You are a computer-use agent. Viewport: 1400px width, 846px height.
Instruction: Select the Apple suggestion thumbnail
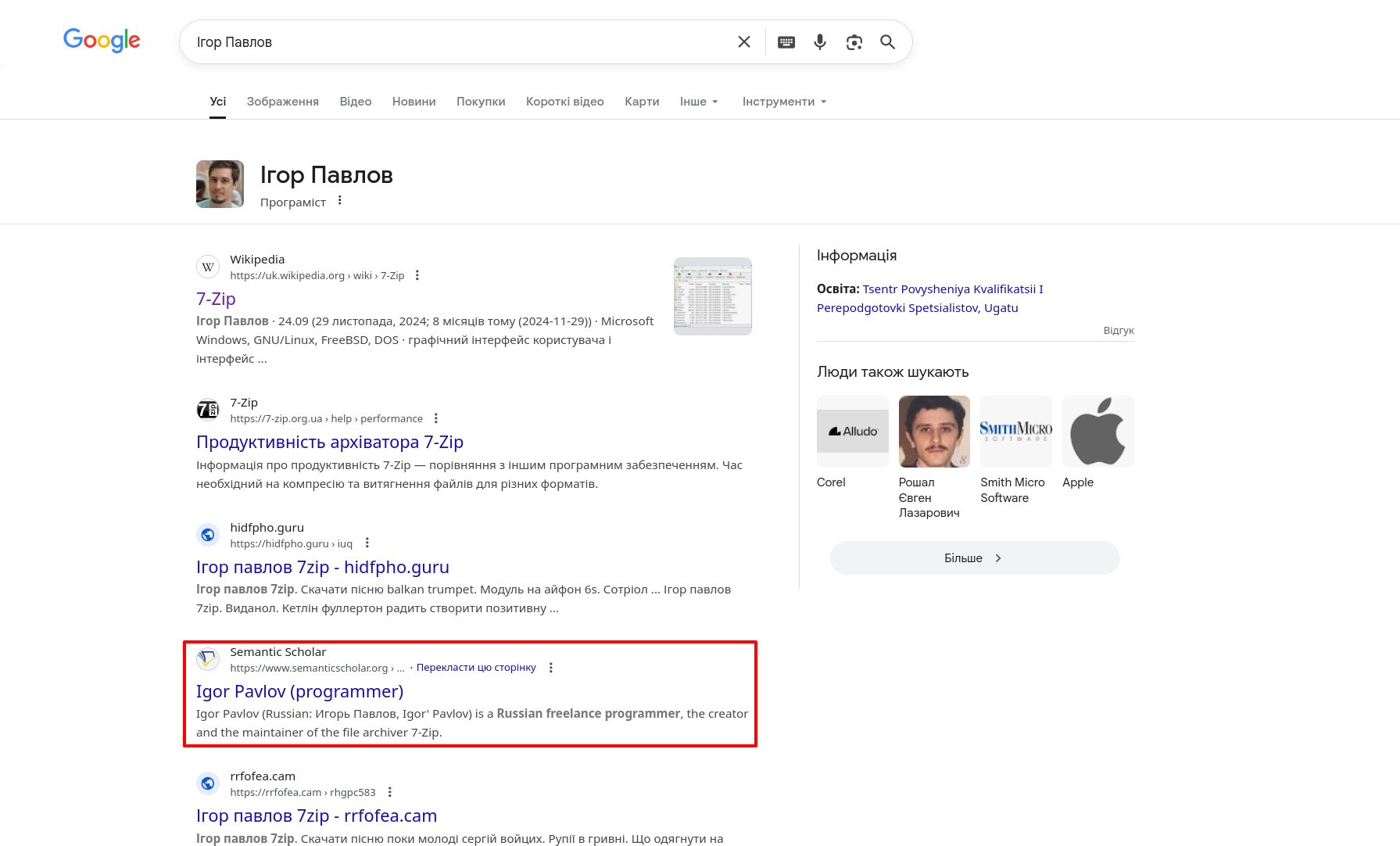pyautogui.click(x=1097, y=432)
